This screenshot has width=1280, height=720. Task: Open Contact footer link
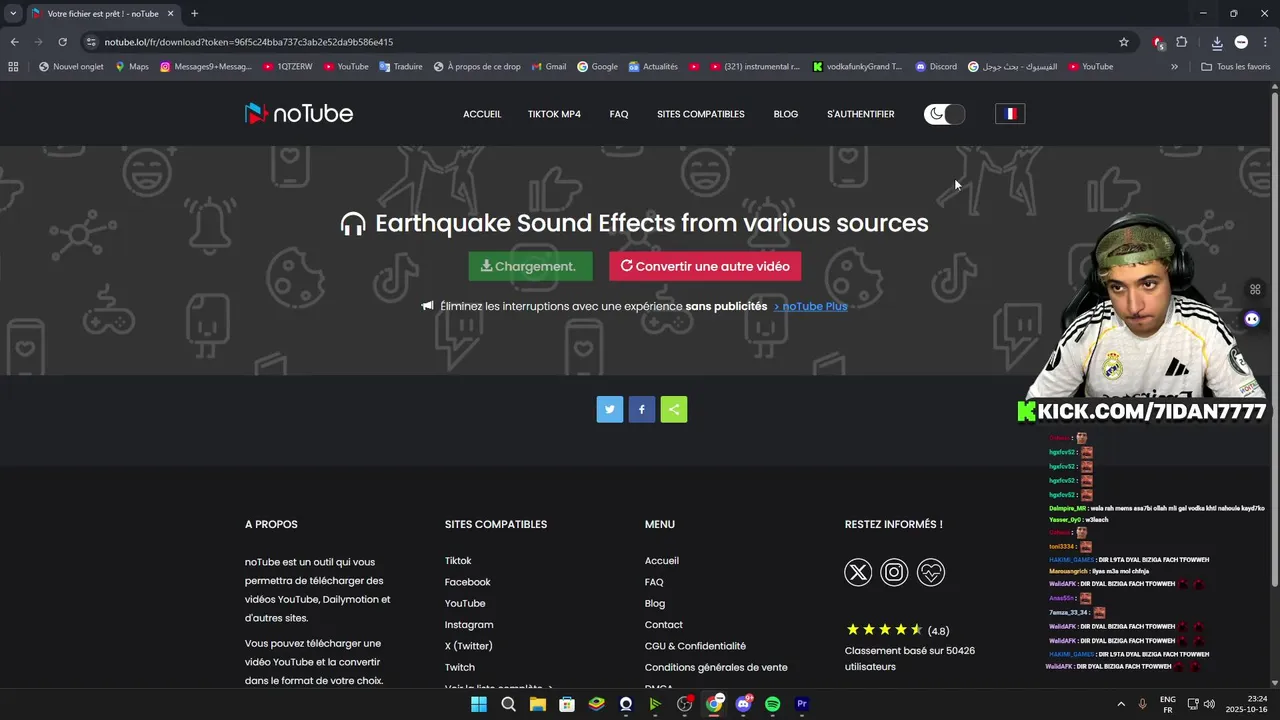[x=664, y=625]
